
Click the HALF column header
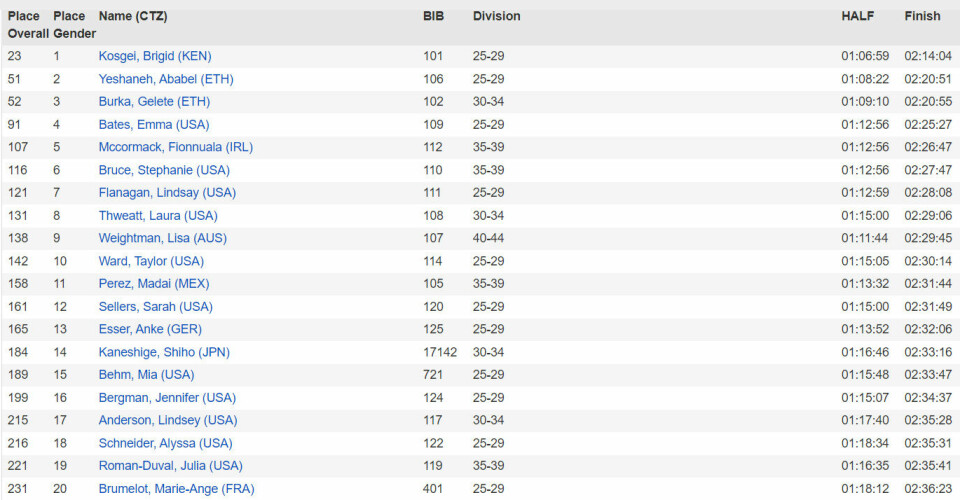click(x=856, y=16)
